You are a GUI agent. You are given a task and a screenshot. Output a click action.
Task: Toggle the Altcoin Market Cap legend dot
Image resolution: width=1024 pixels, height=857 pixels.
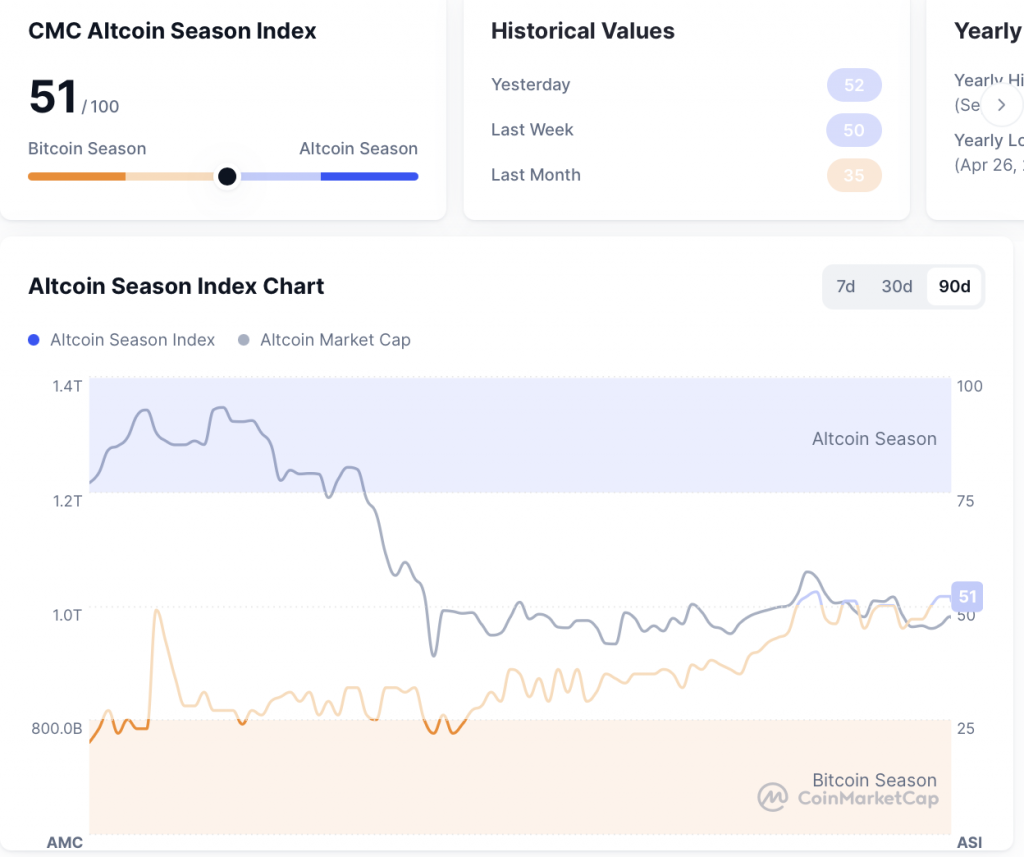click(x=244, y=340)
